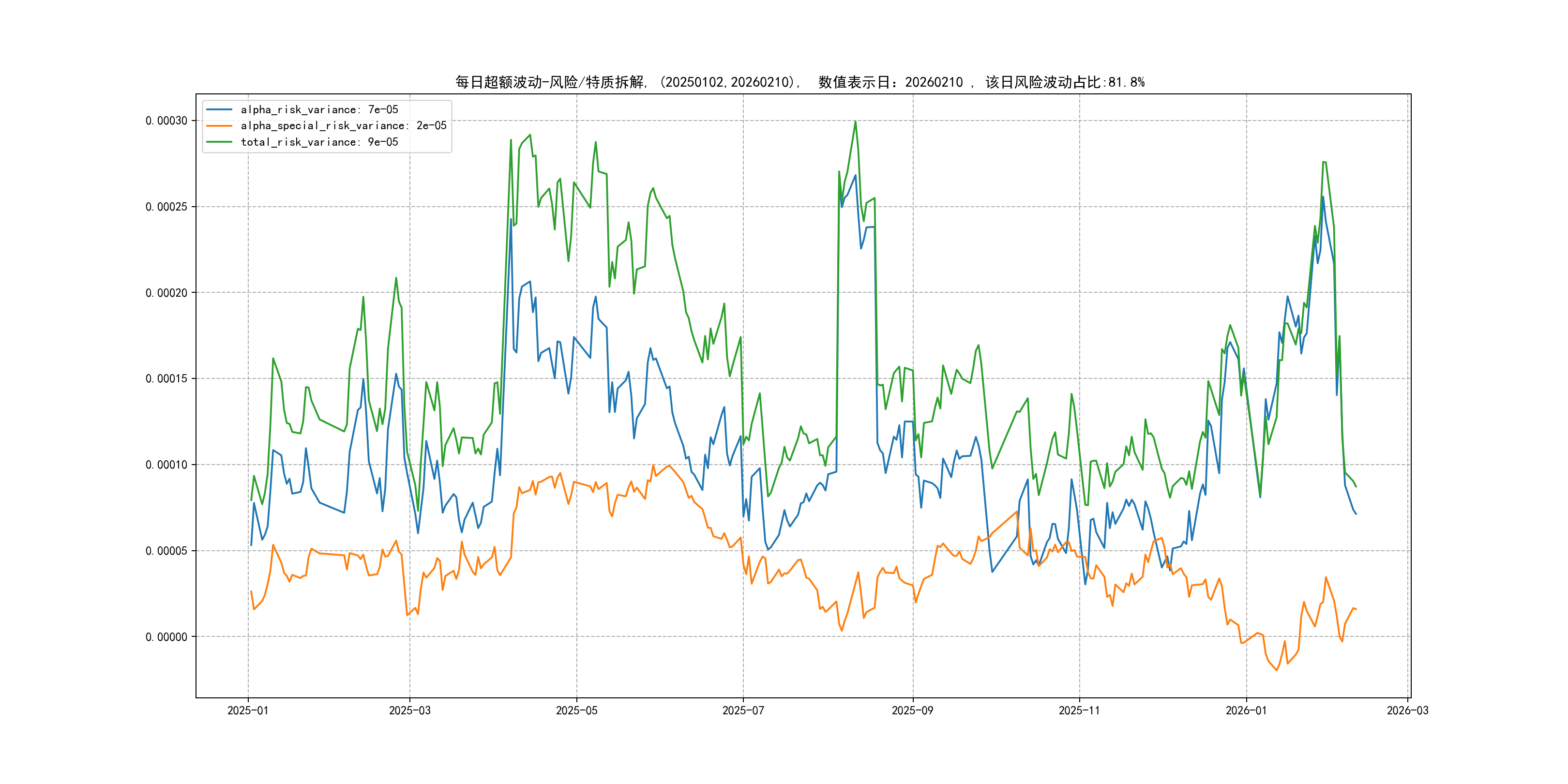Image resolution: width=1568 pixels, height=784 pixels.
Task: Select the total_risk_variance: 9e-05 legend label
Action: pos(319,142)
